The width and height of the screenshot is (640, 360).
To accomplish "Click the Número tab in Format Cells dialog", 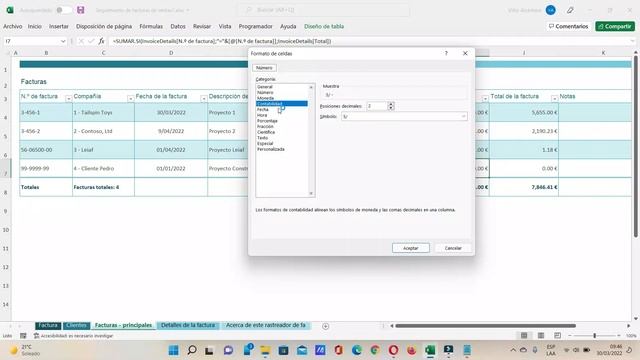I will click(264, 68).
